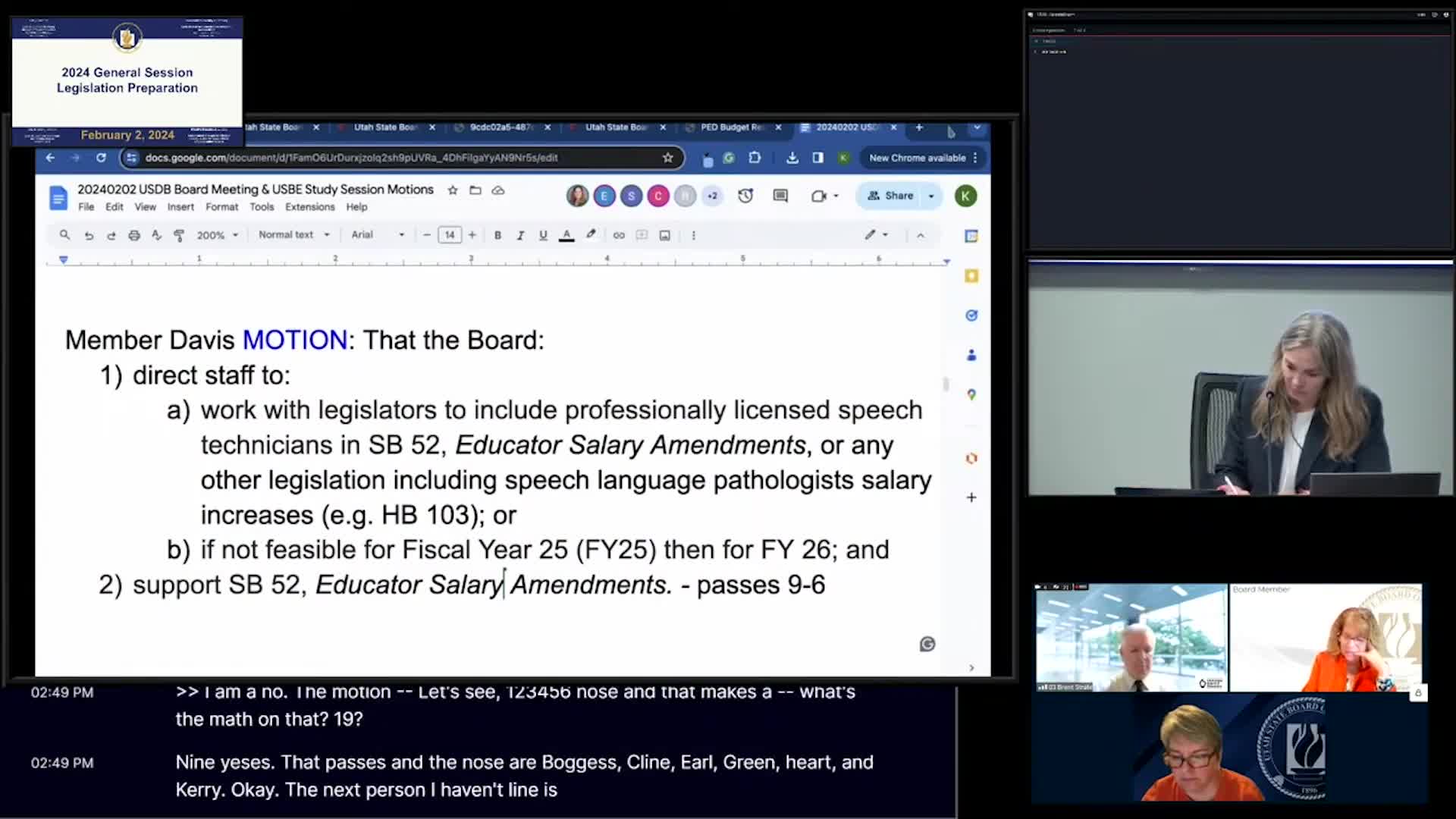Viewport: 1456px width, 819px height.
Task: Click the Italic formatting icon
Action: pyautogui.click(x=520, y=235)
